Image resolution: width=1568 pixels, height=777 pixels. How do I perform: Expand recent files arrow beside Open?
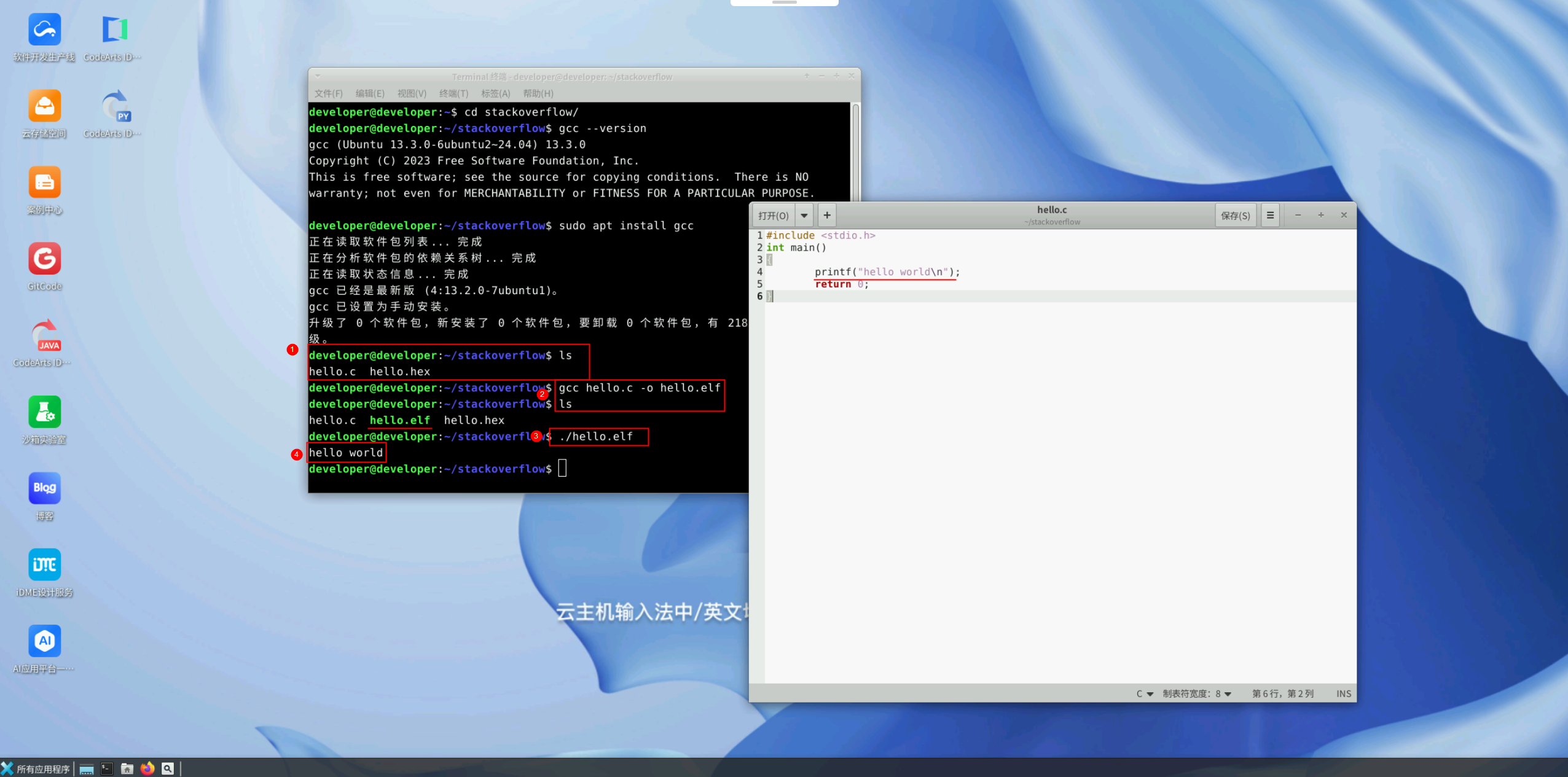(x=804, y=216)
